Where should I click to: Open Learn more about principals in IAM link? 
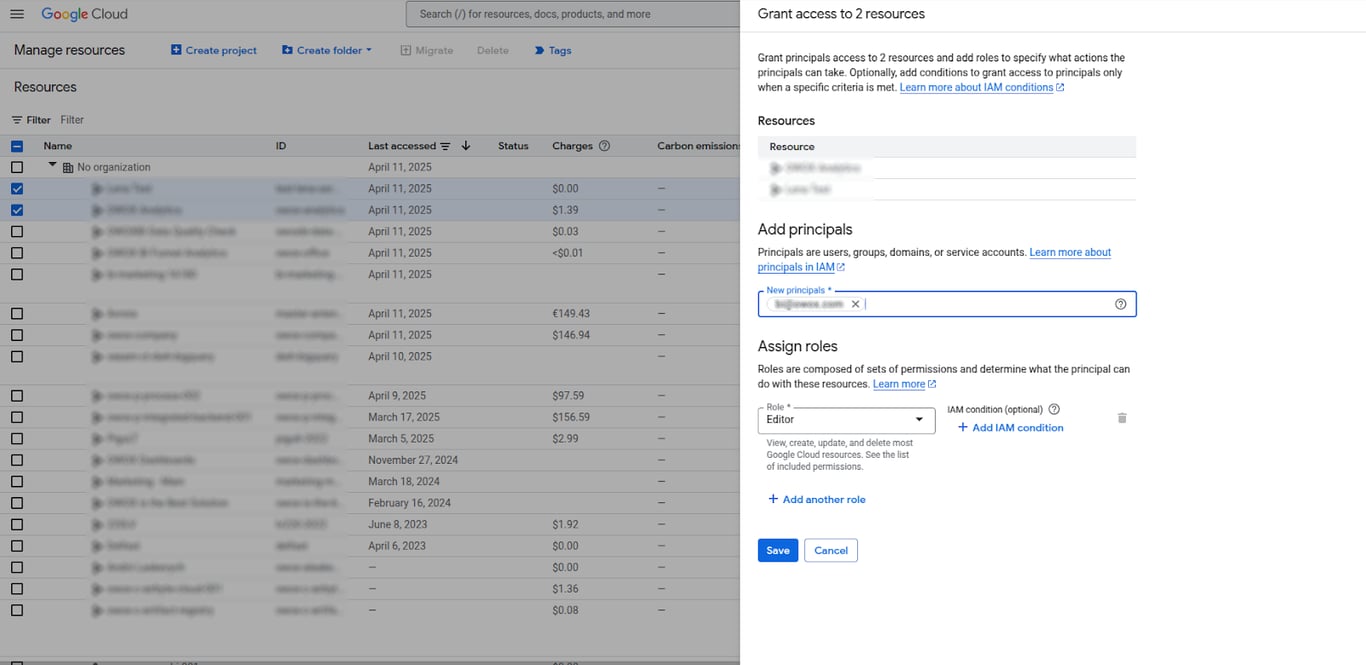(x=934, y=260)
